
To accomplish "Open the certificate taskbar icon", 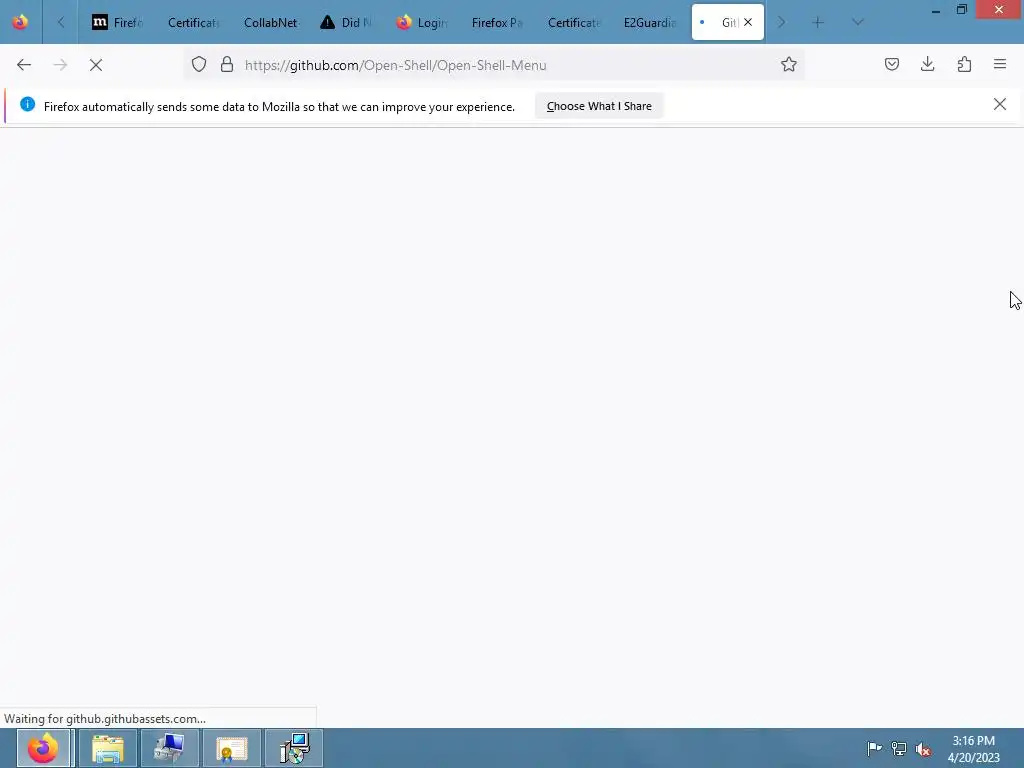I will pyautogui.click(x=232, y=748).
